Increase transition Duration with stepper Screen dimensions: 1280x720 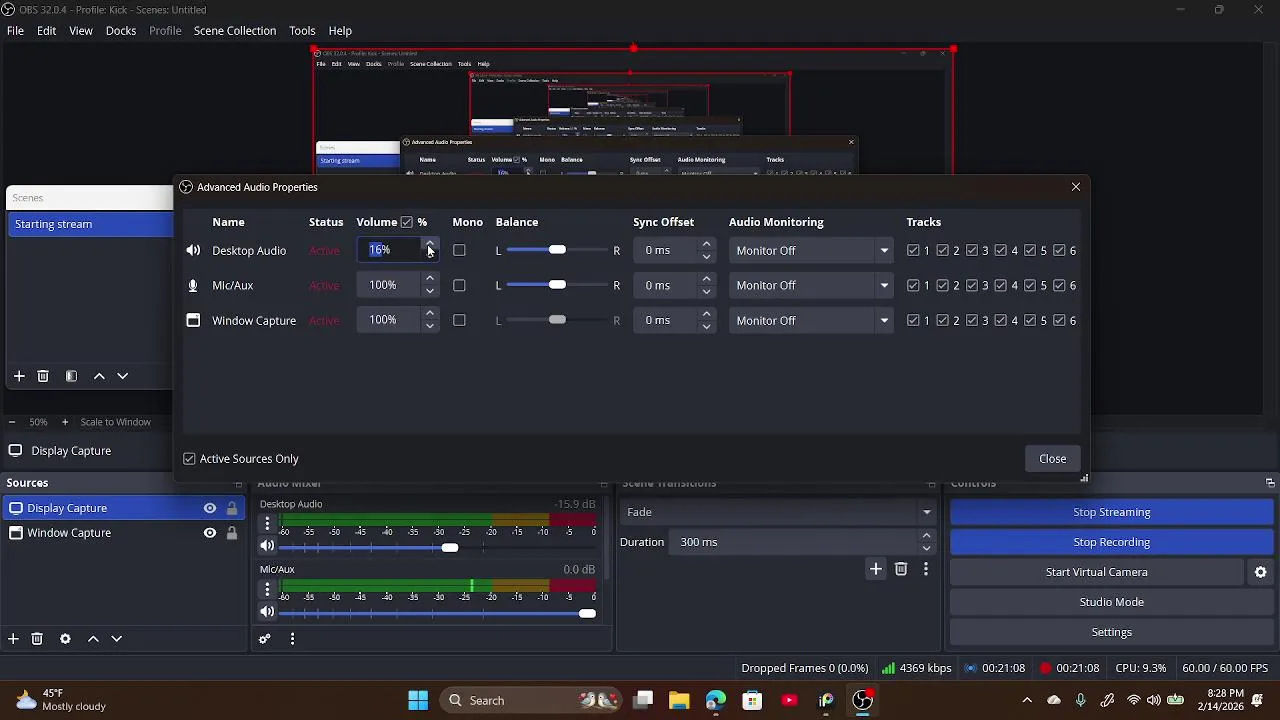926,536
